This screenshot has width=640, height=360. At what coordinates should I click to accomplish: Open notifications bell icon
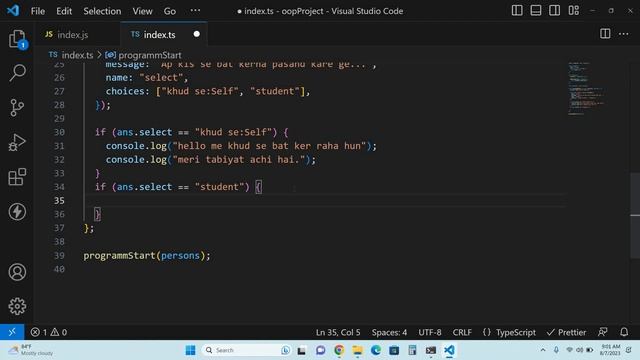[624, 332]
